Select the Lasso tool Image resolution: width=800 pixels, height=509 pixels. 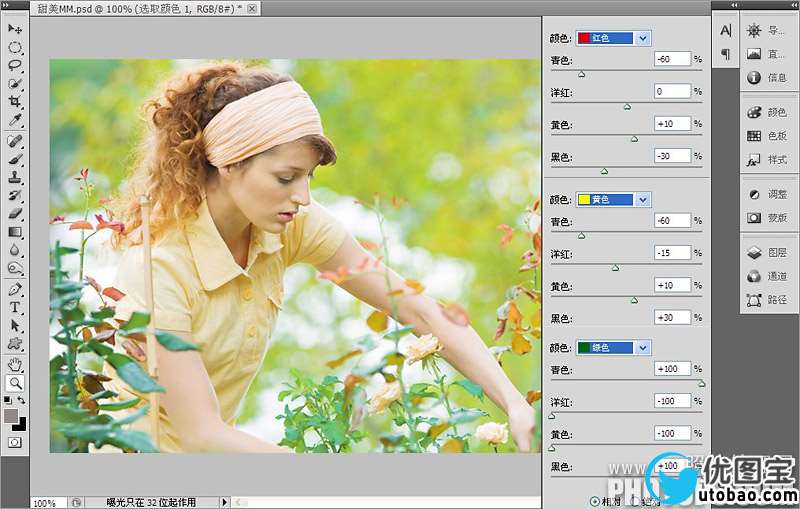[x=15, y=65]
